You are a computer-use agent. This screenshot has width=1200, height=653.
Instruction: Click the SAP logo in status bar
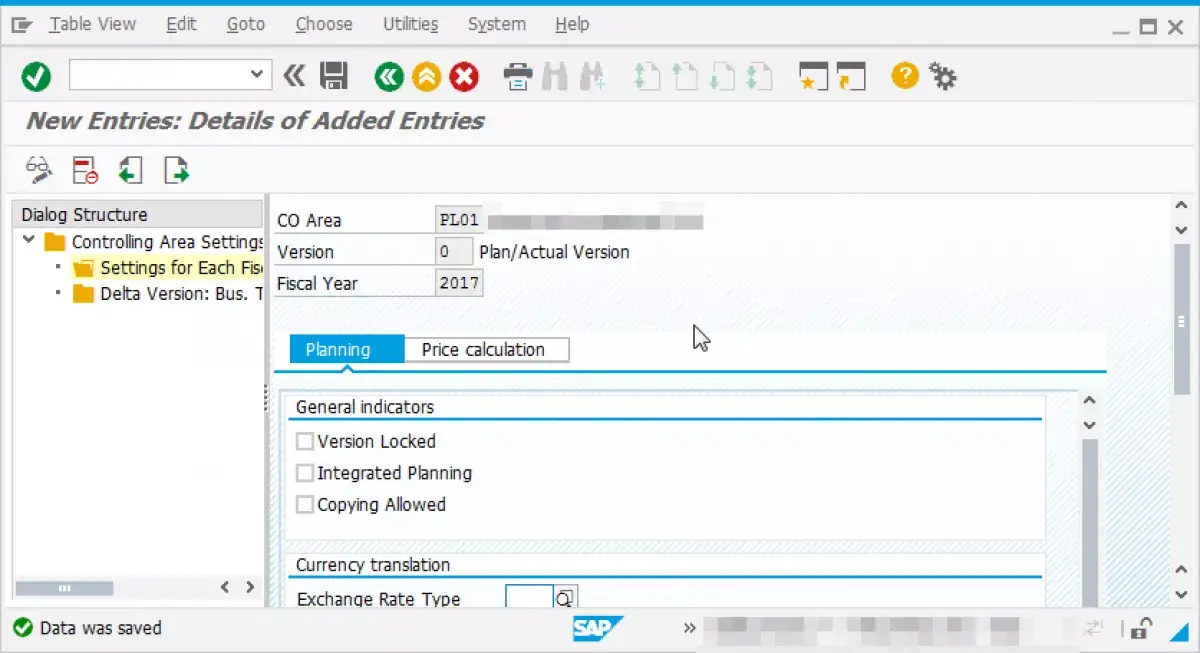tap(598, 628)
